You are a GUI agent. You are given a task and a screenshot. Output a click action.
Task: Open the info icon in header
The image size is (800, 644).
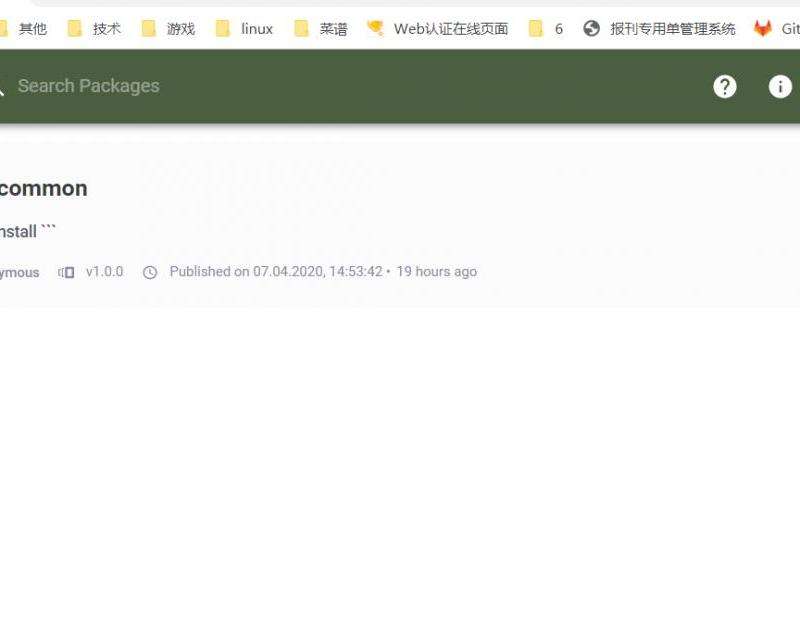point(780,86)
